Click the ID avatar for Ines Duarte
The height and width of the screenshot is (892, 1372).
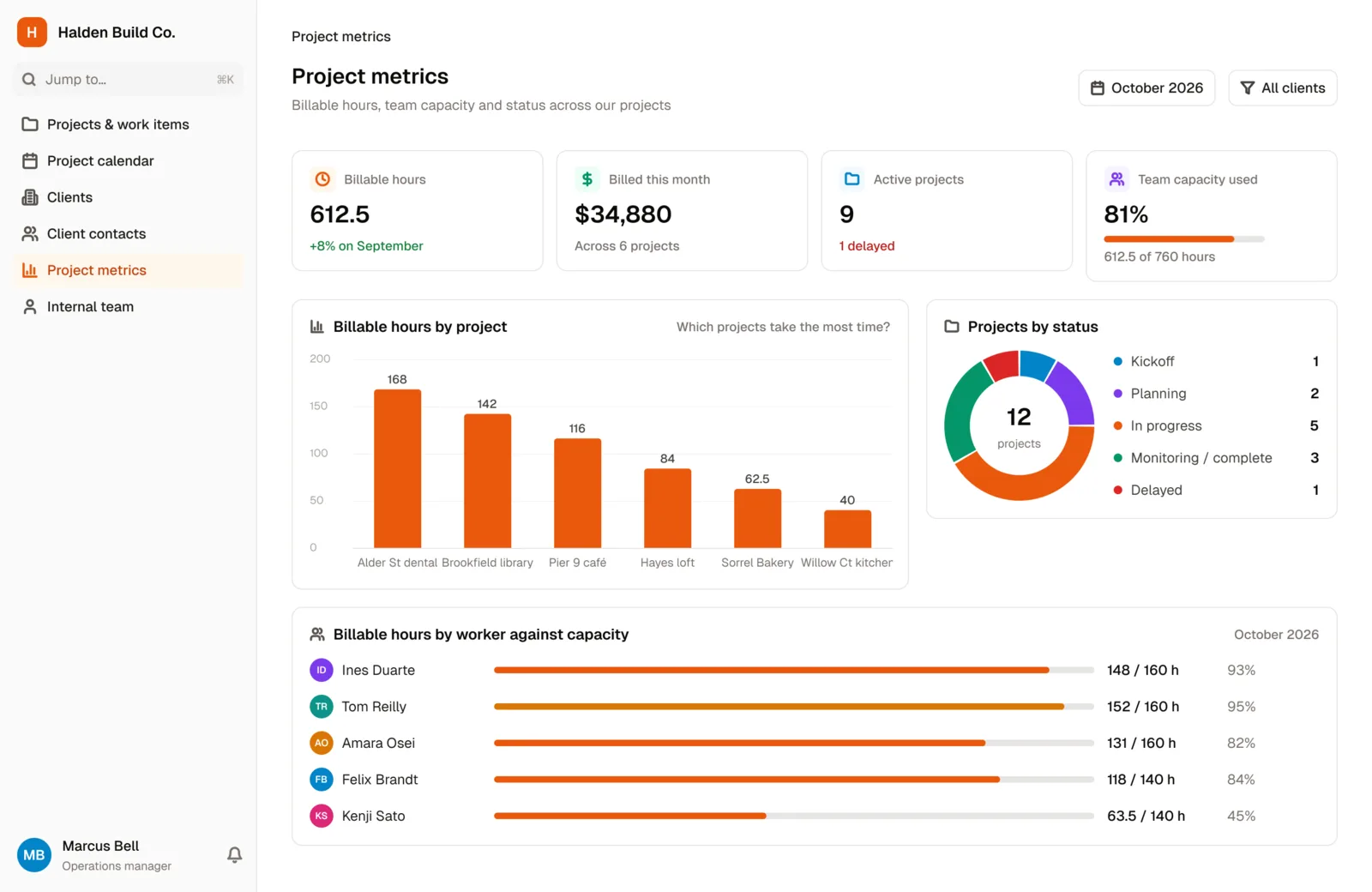click(x=322, y=670)
